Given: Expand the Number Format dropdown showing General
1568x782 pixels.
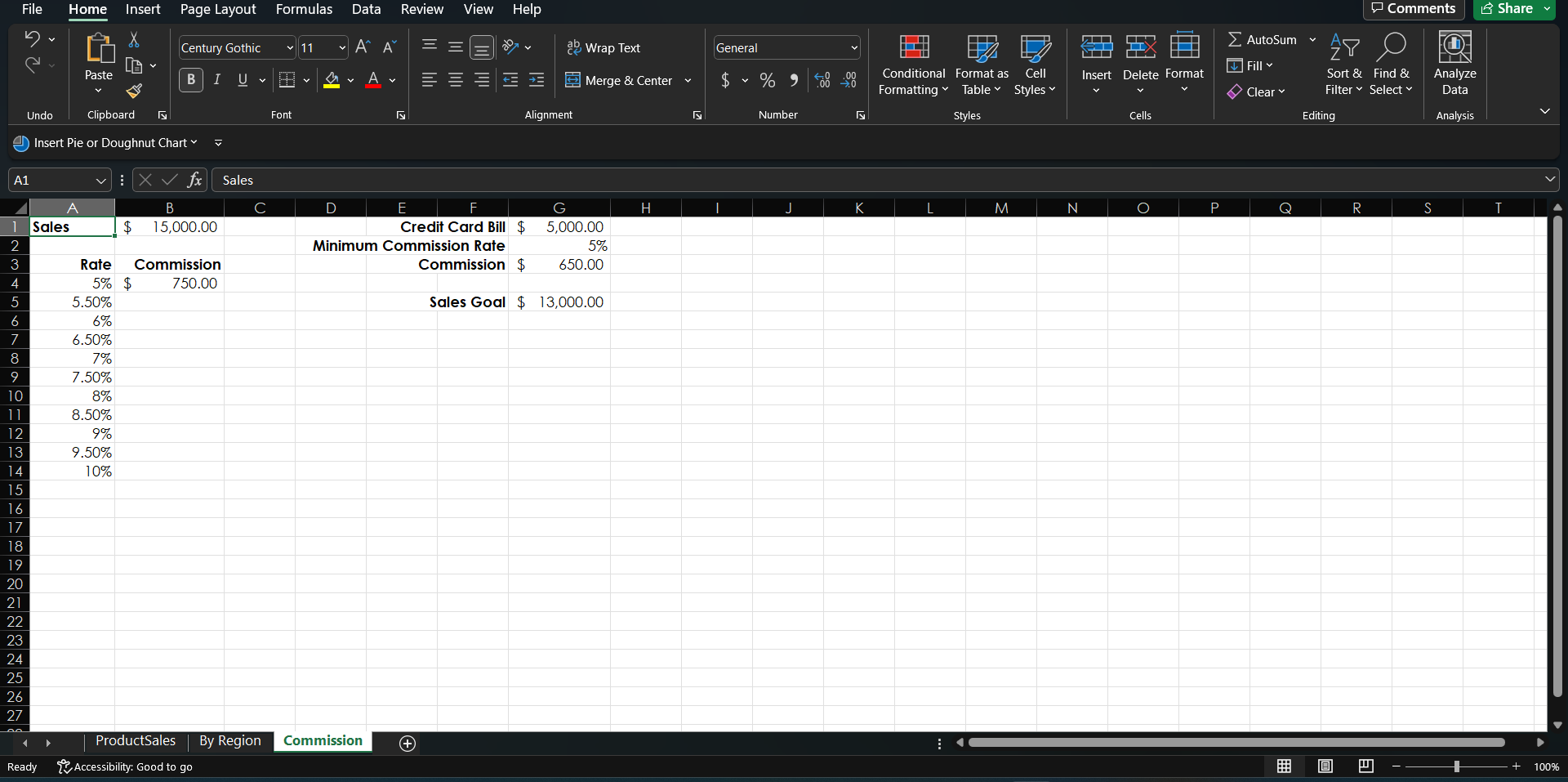Looking at the screenshot, I should [x=853, y=47].
